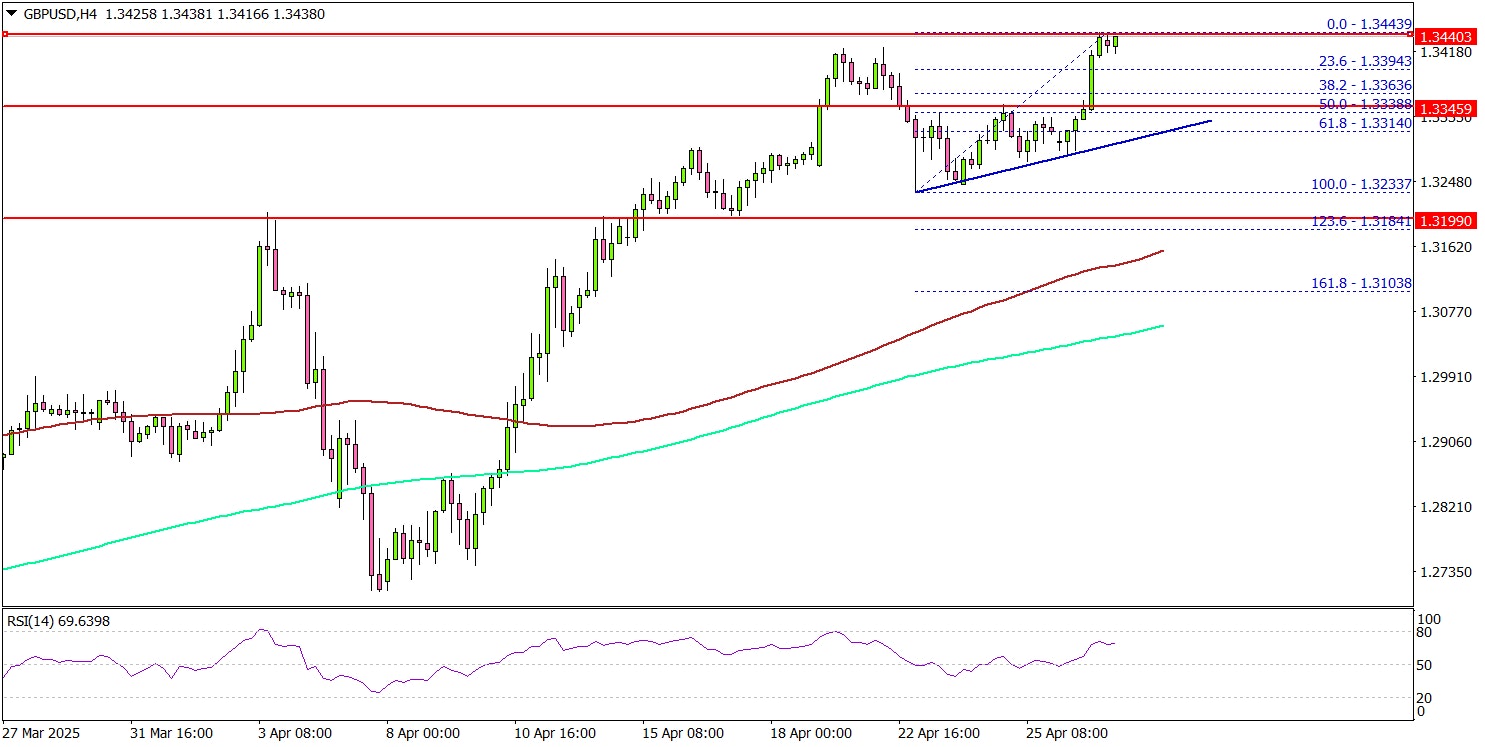Screen dimensions: 1485x747
Task: Click the green moving average line
Action: click(x=700, y=437)
